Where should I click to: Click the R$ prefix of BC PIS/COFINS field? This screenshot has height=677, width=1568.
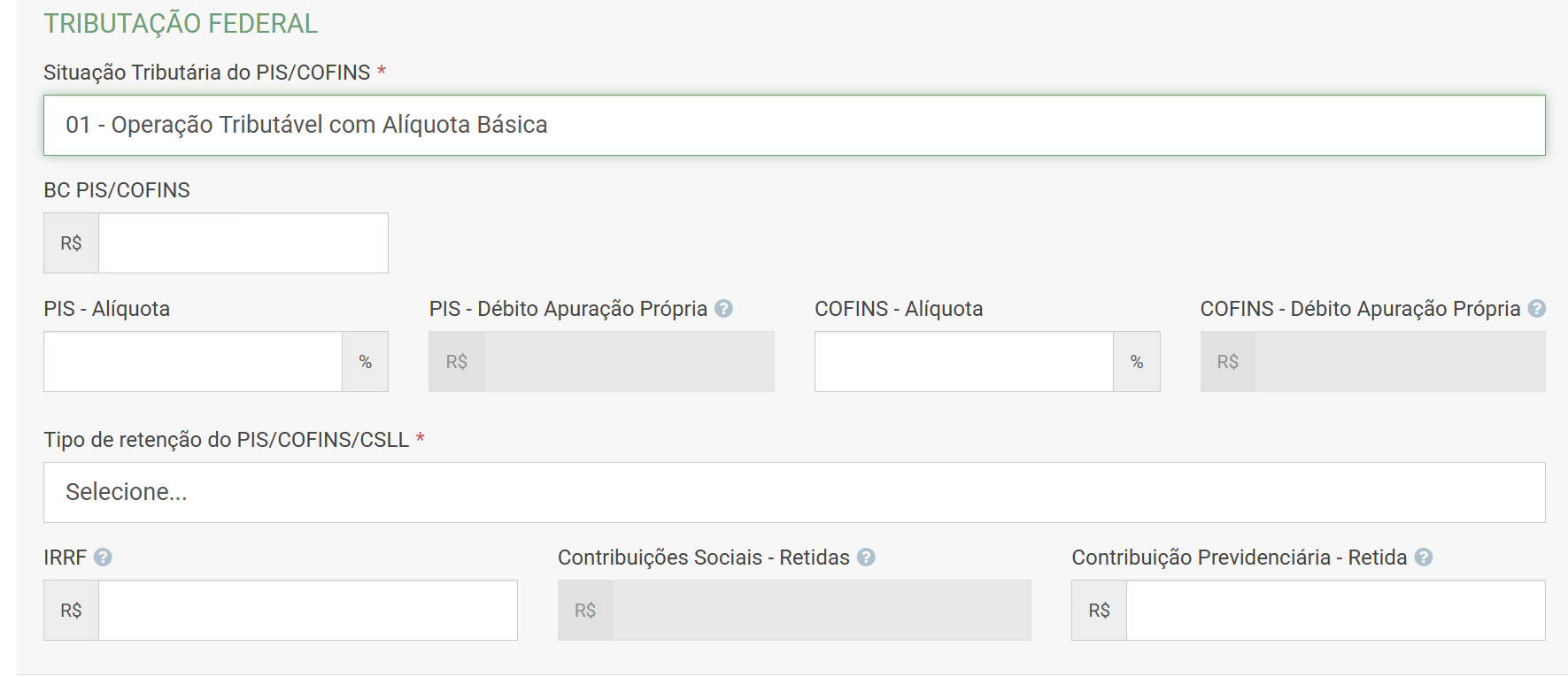(x=71, y=243)
